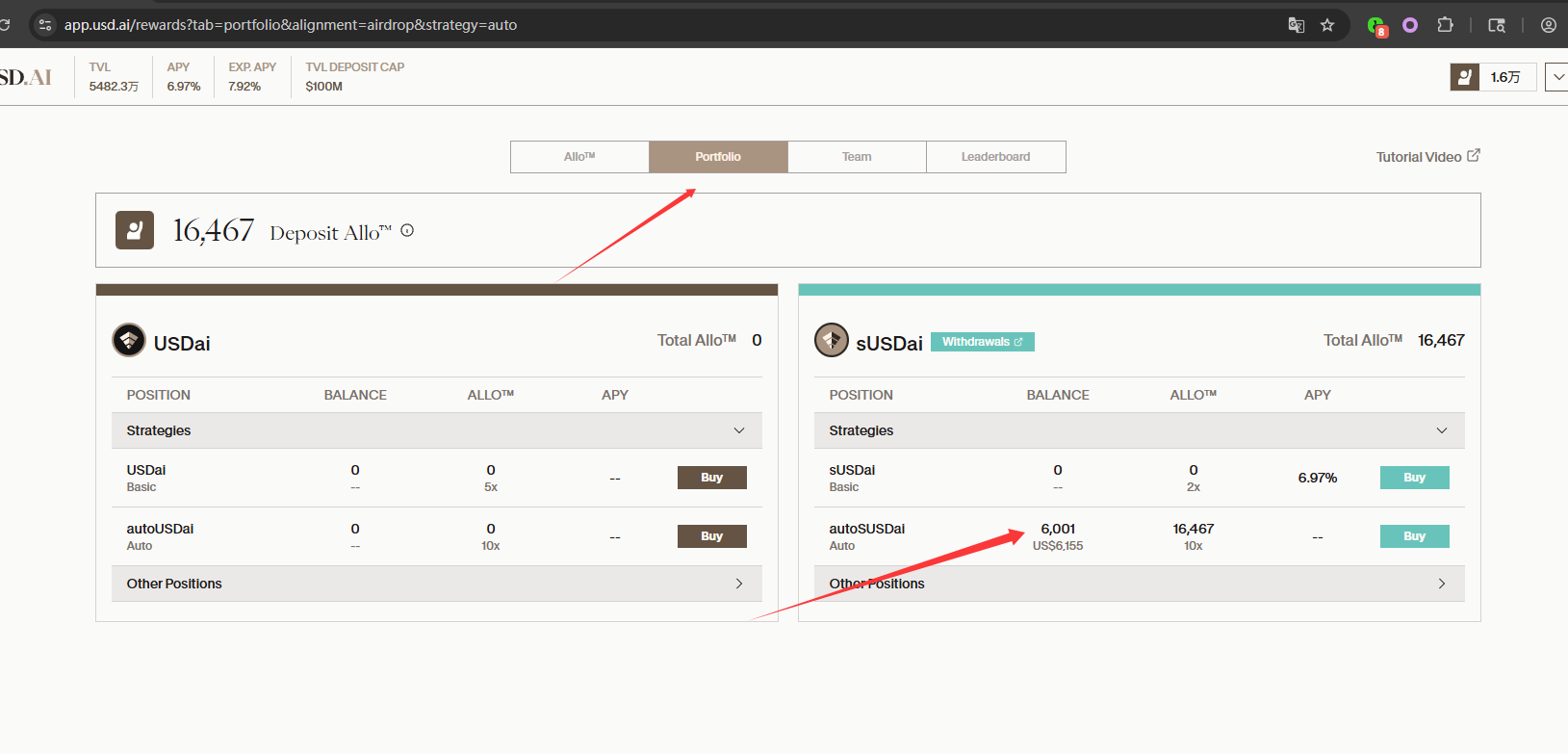The image size is (1568, 754).
Task: Click the sUSDai Withdrawals button
Action: (982, 342)
